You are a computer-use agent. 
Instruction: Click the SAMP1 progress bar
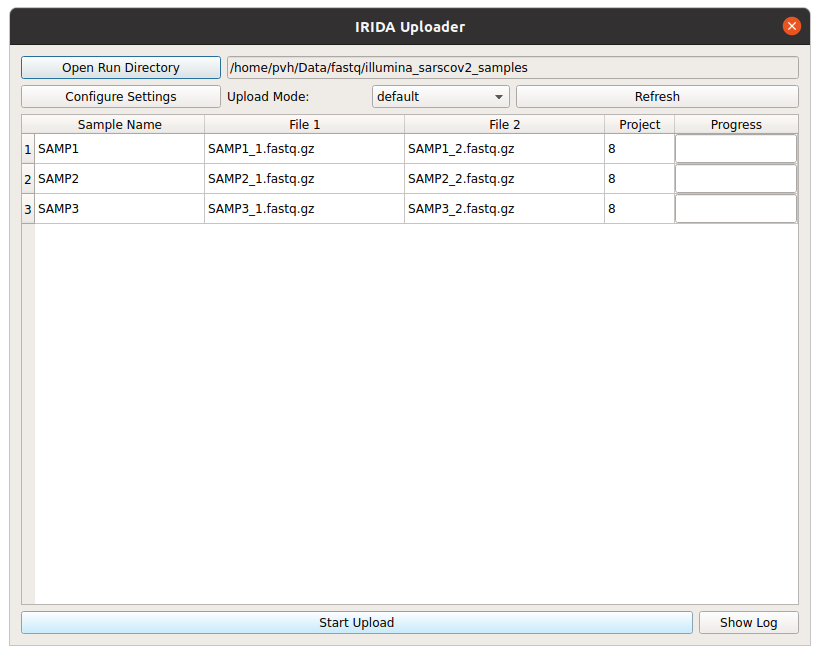(x=736, y=149)
